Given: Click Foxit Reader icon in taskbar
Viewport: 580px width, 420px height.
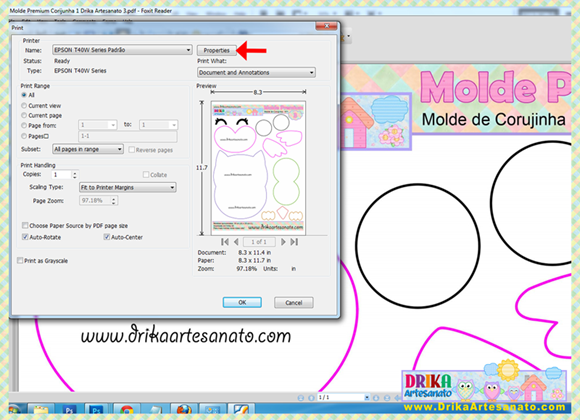Looking at the screenshot, I should 241,410.
